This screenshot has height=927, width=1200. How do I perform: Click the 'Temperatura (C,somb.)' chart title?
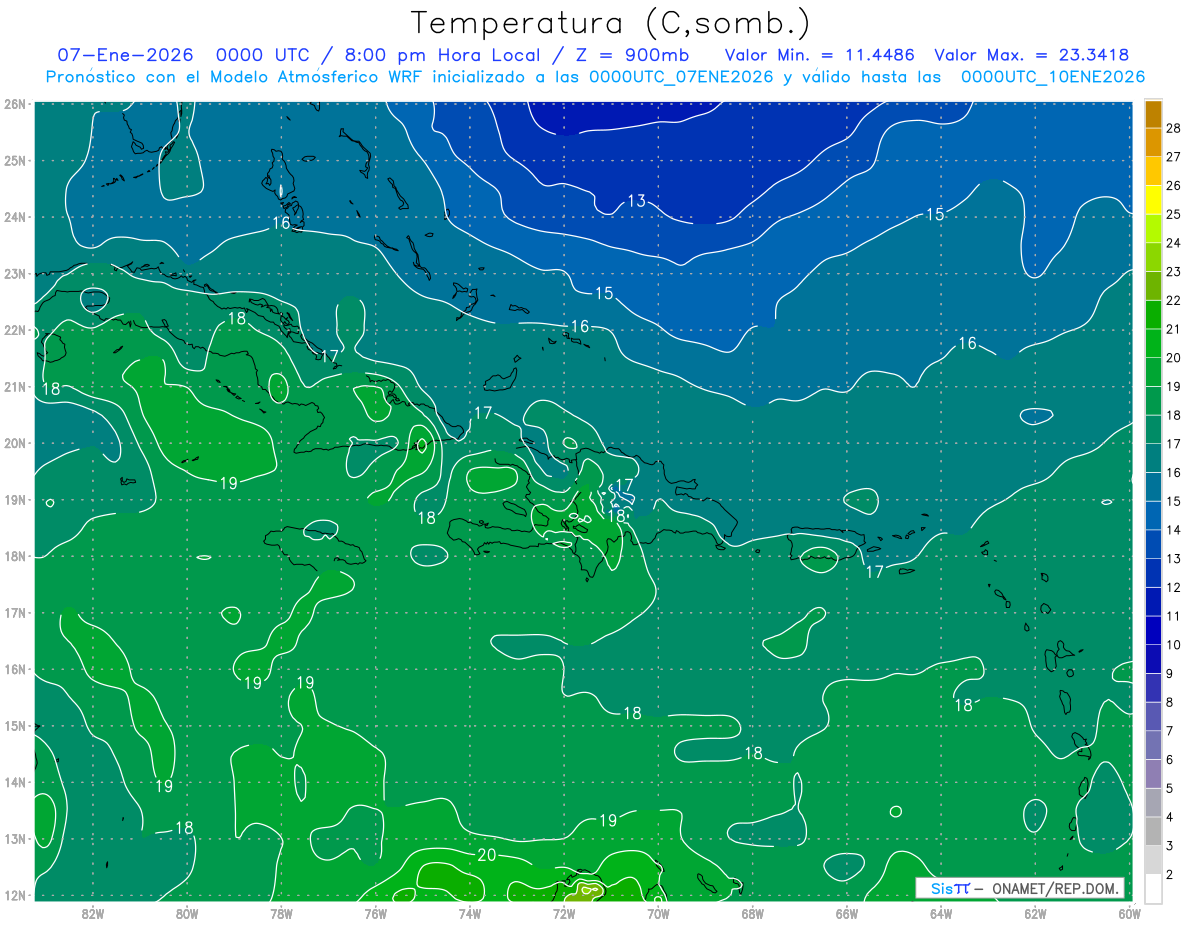pos(611,24)
